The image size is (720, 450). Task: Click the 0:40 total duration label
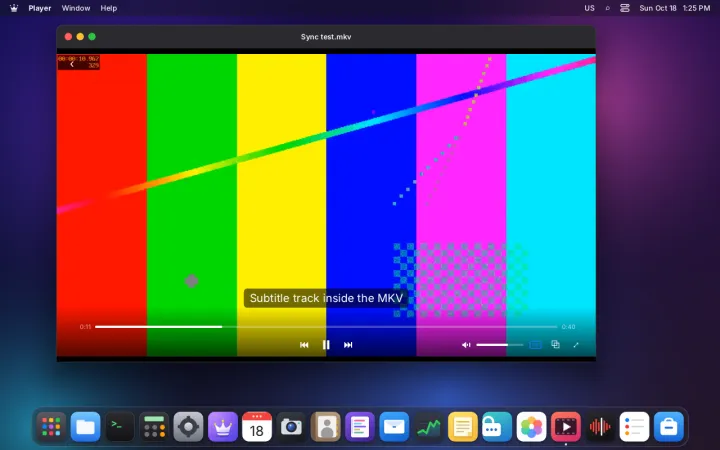pos(568,327)
